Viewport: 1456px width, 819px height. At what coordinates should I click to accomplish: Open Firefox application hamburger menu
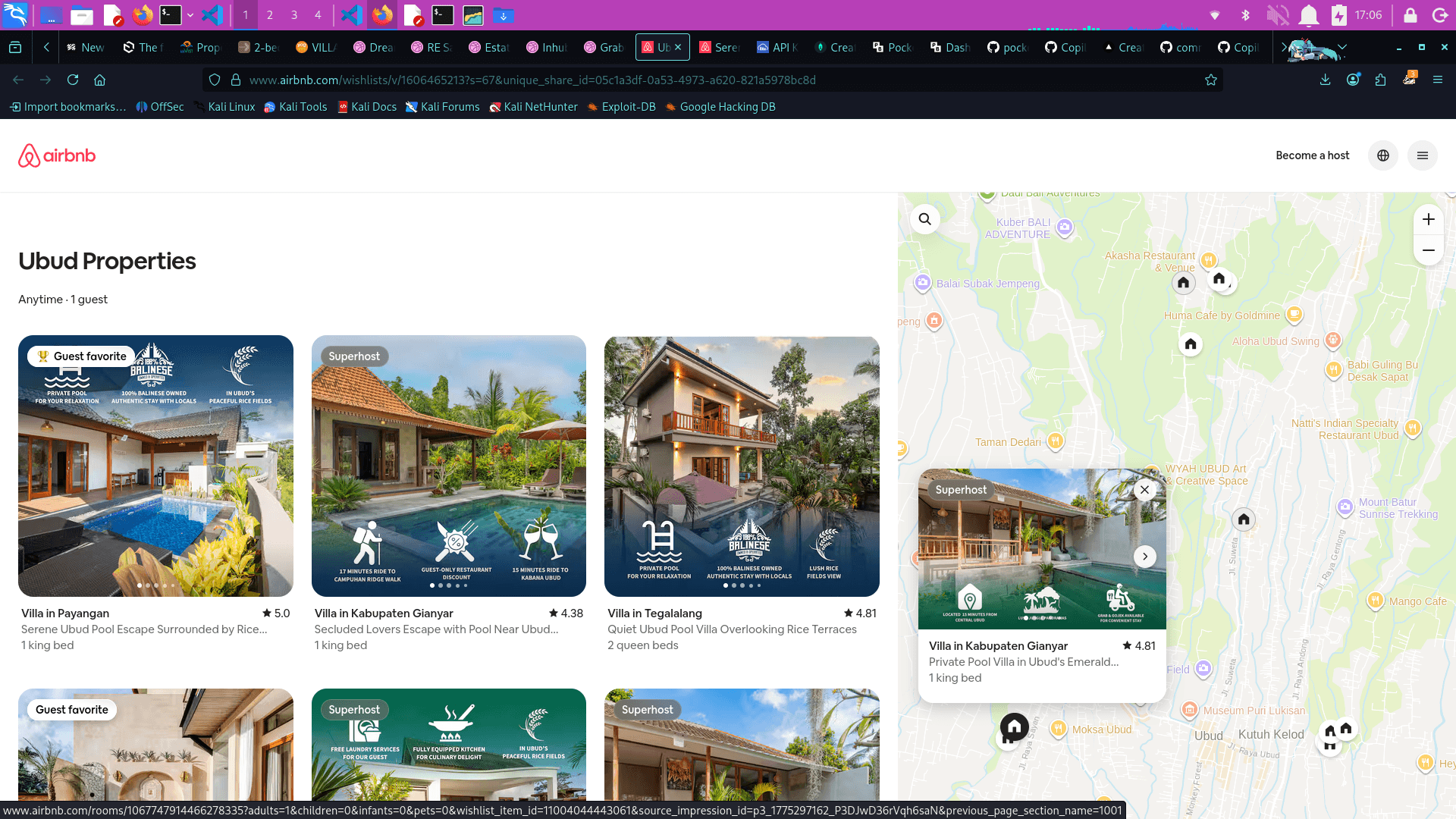point(1438,80)
